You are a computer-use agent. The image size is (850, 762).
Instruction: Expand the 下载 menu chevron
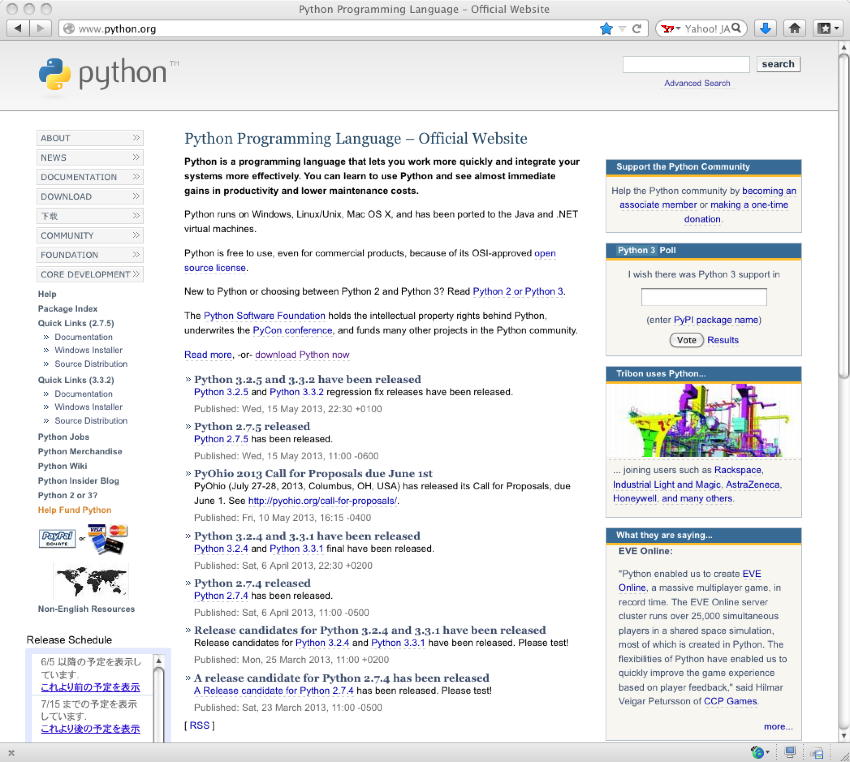tap(136, 216)
